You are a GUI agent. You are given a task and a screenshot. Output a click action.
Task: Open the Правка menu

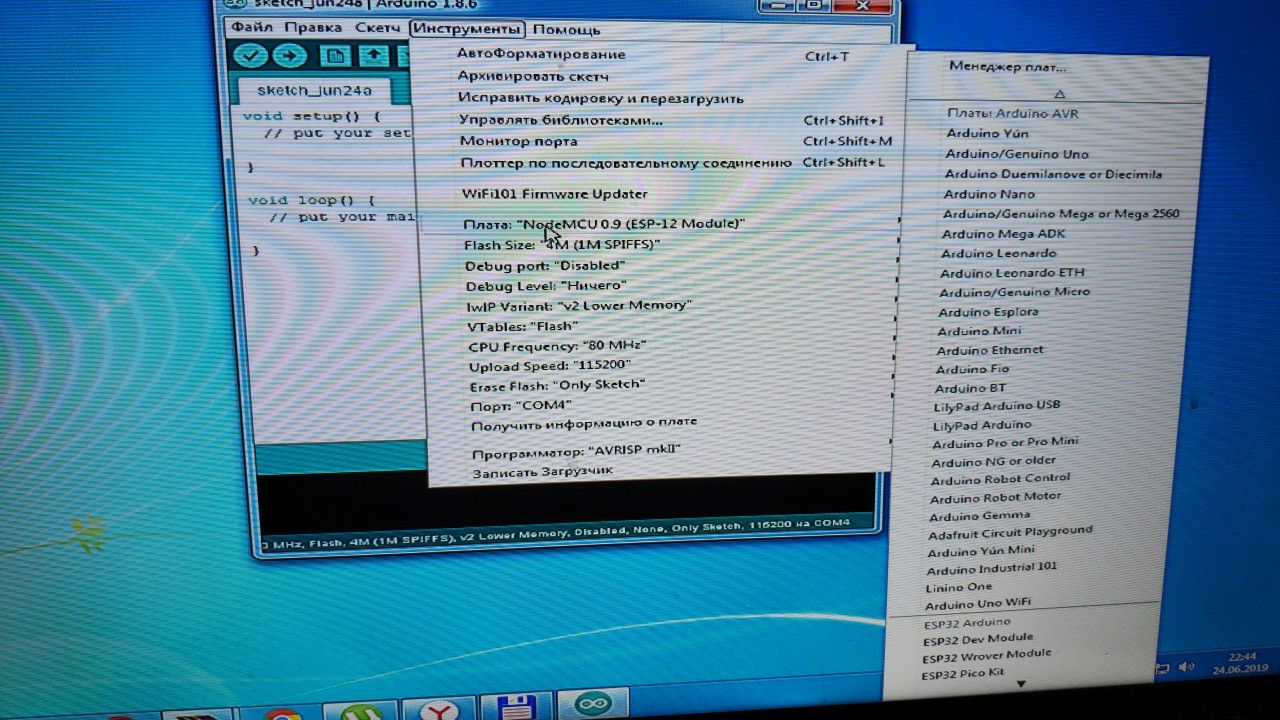(x=312, y=28)
